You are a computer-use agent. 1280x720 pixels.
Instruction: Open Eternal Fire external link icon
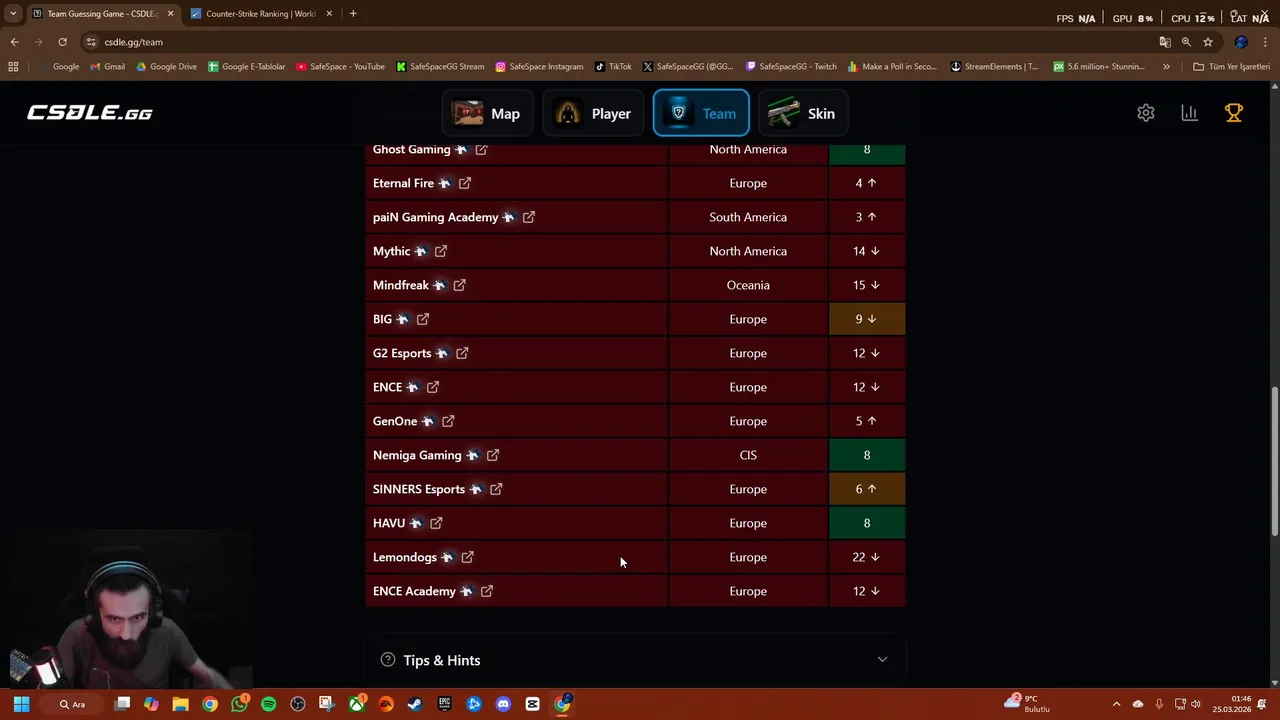(x=465, y=183)
